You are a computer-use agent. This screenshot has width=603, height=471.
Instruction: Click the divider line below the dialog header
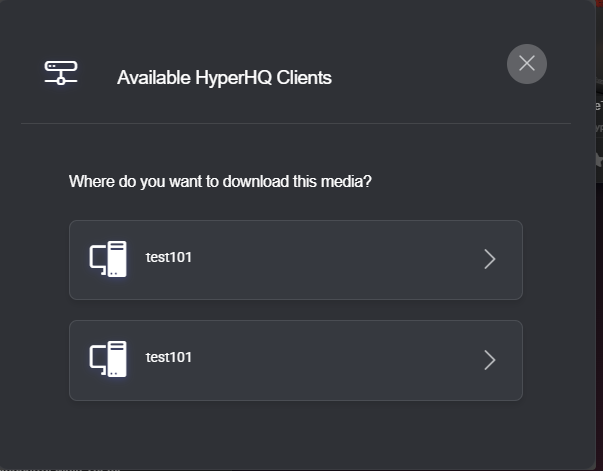pos(295,123)
